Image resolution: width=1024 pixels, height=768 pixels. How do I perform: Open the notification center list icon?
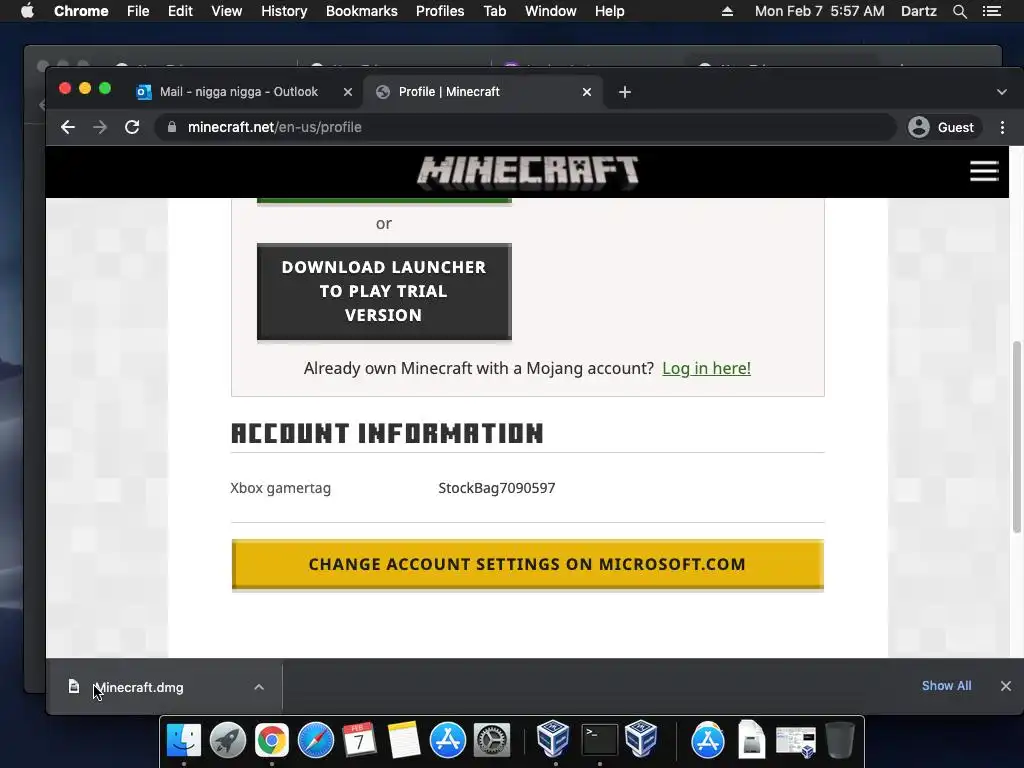click(991, 11)
